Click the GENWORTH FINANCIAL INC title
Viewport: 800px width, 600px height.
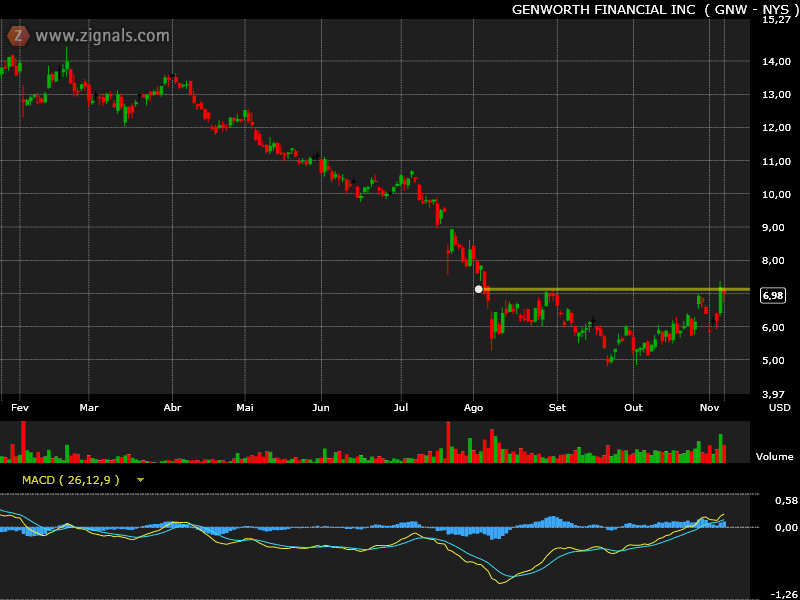[x=604, y=10]
